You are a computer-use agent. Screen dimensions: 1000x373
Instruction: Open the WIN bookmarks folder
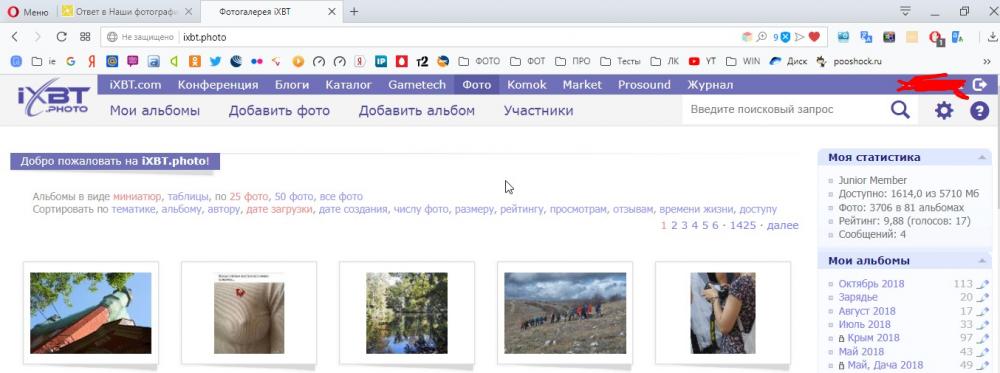[x=743, y=62]
